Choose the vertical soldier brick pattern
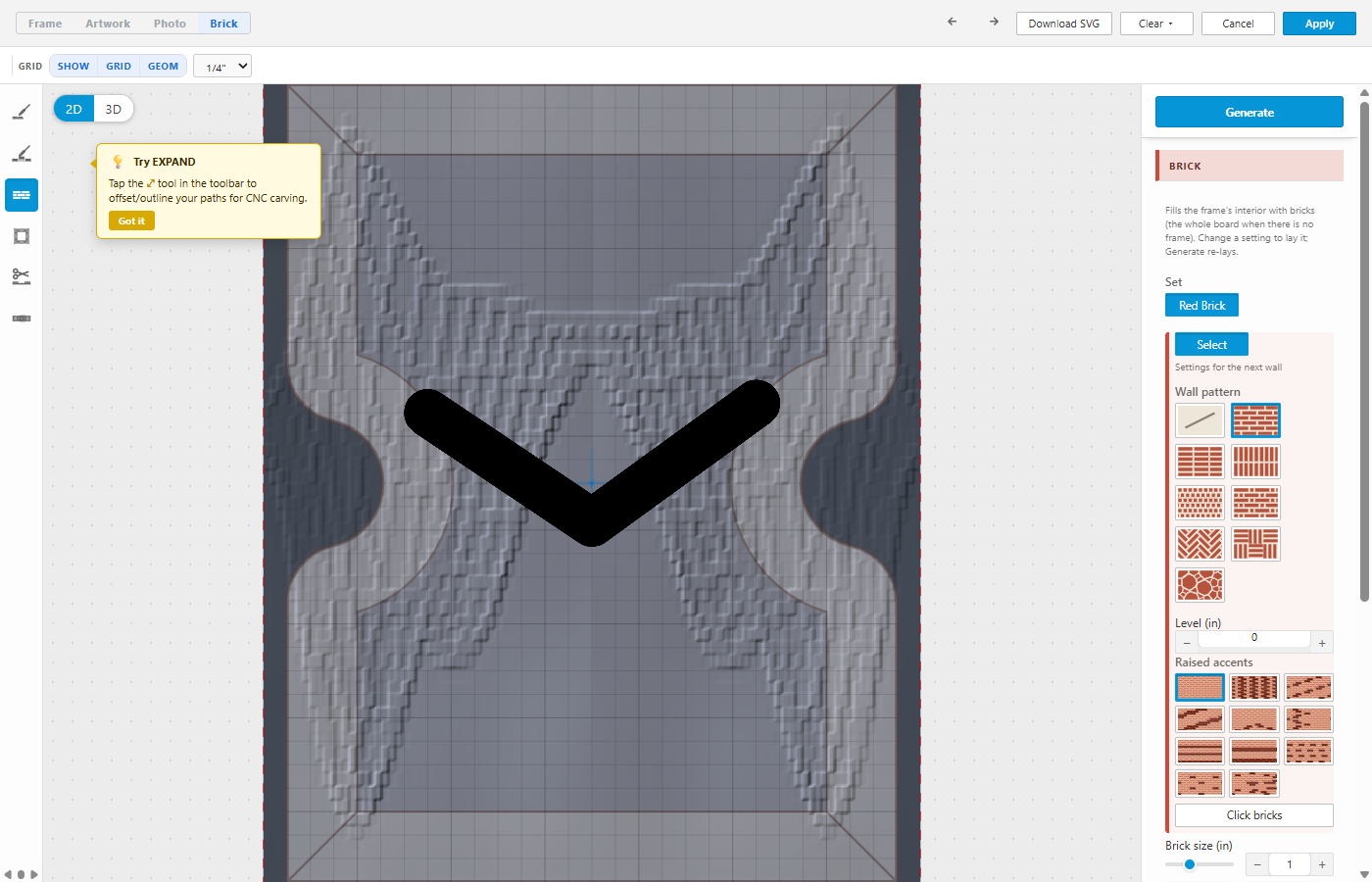The image size is (1372, 882). pyautogui.click(x=1255, y=462)
